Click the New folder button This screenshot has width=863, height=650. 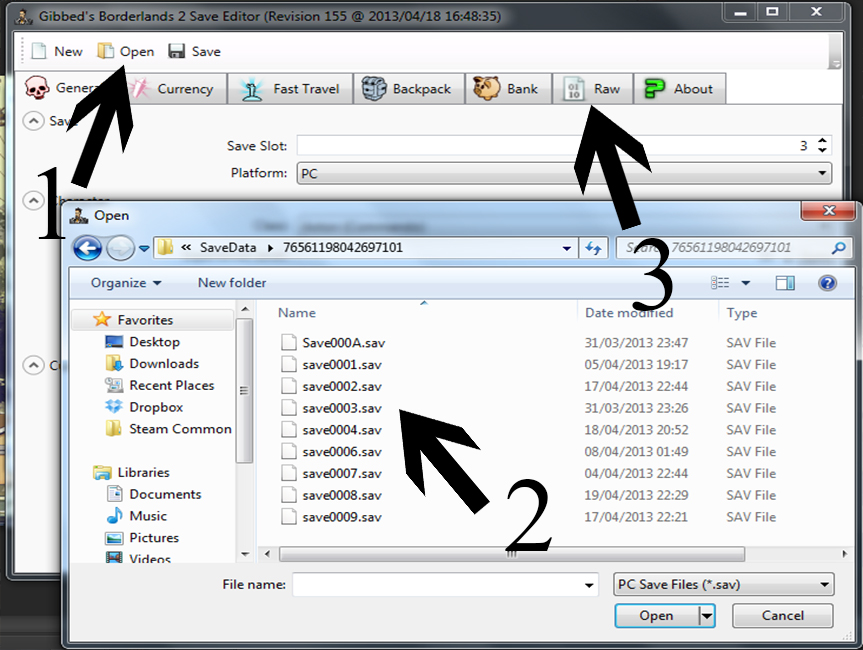232,283
